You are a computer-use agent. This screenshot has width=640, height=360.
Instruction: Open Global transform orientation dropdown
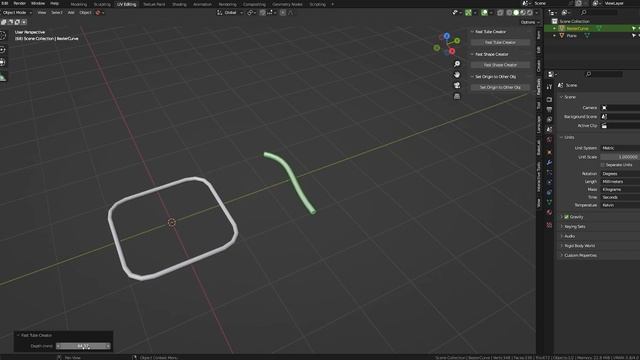230,13
